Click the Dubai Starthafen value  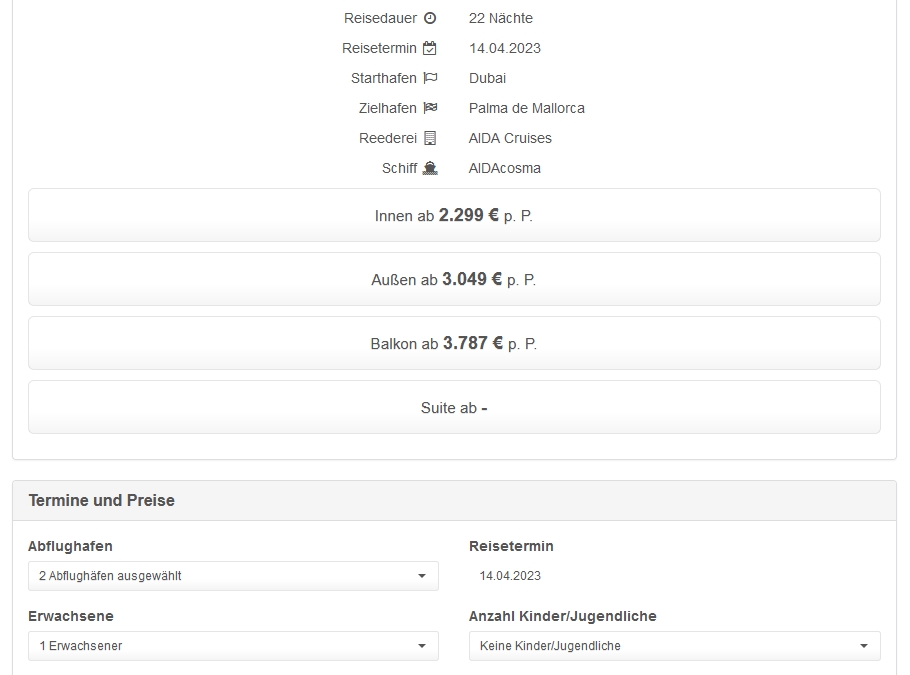(487, 78)
